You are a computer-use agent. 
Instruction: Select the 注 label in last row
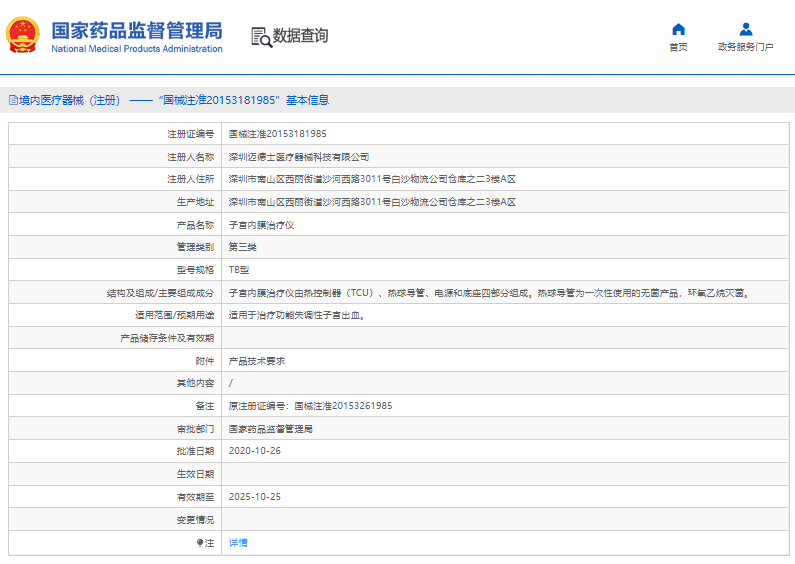[x=209, y=543]
